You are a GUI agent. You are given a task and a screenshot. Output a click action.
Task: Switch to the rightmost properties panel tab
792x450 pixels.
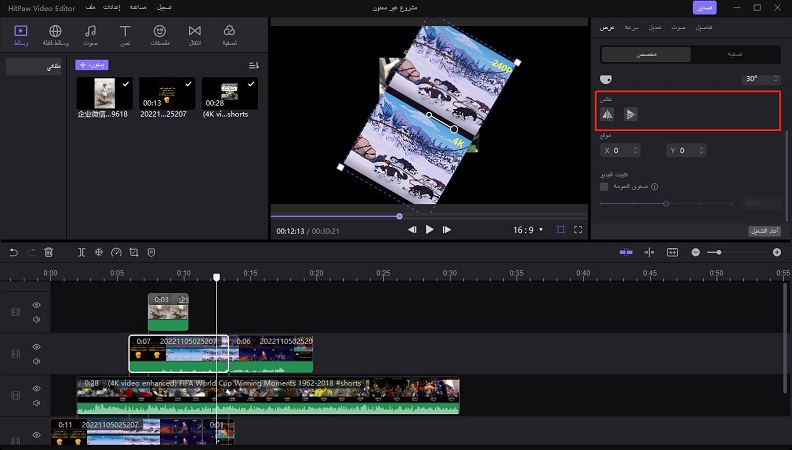point(704,27)
